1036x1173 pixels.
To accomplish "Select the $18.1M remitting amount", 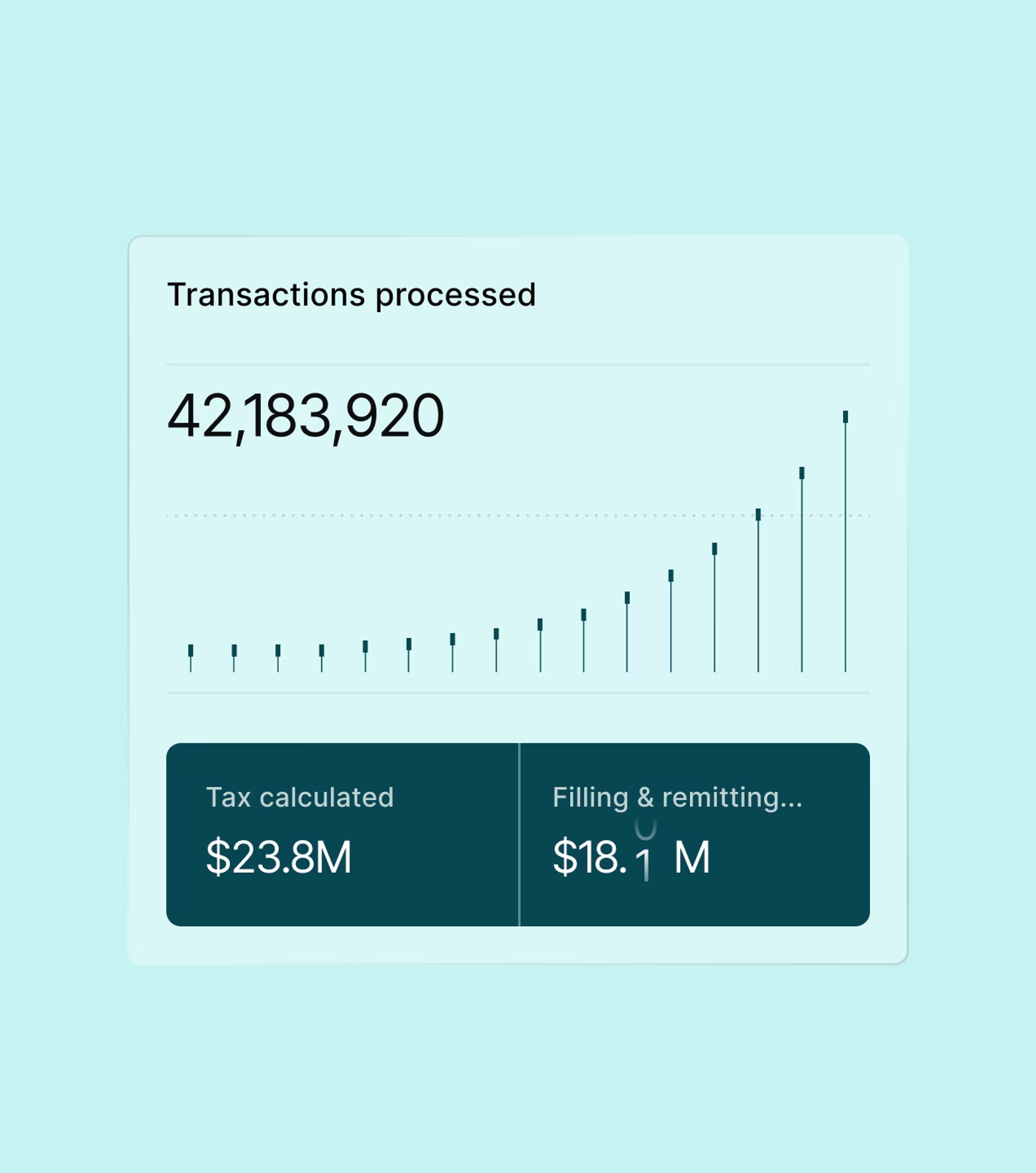I will [632, 857].
